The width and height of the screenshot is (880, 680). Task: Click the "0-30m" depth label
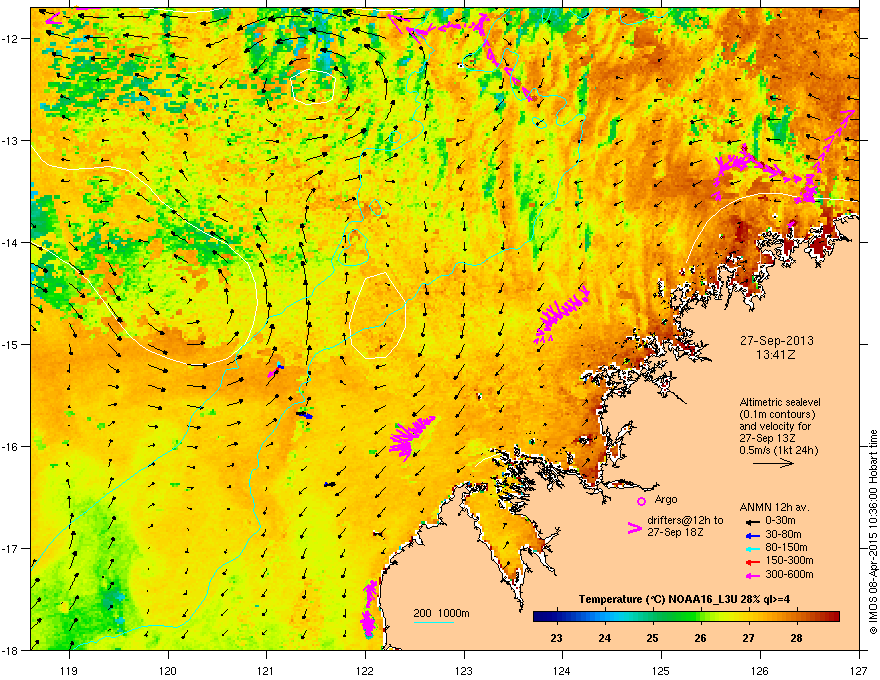tap(780, 521)
